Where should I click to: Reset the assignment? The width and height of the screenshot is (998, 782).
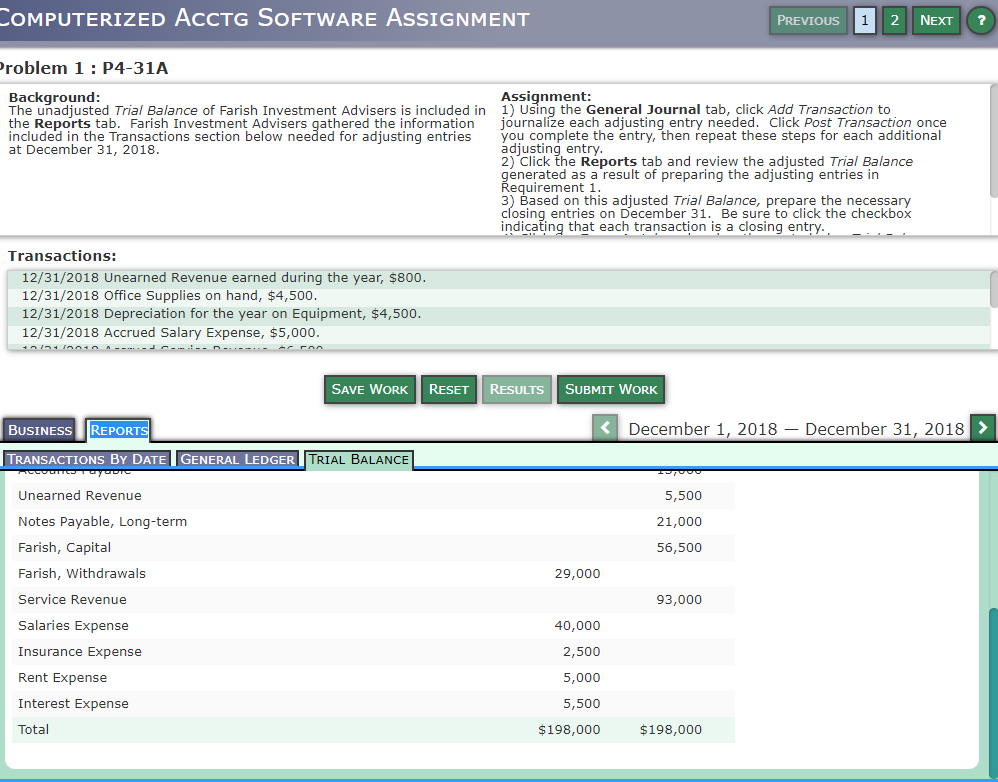pyautogui.click(x=448, y=389)
